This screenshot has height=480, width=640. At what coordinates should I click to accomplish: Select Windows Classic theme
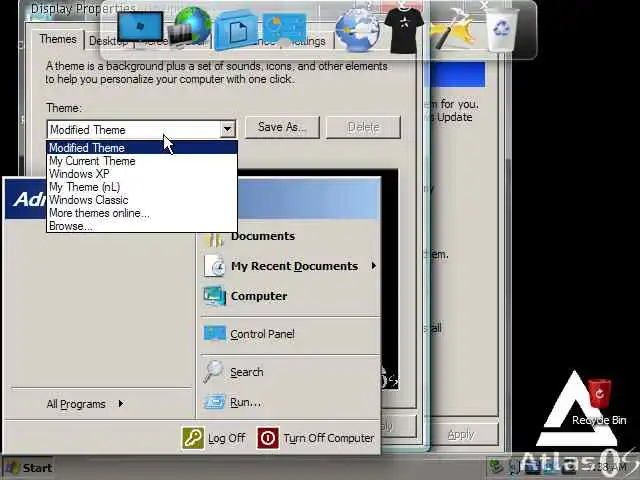142,200
